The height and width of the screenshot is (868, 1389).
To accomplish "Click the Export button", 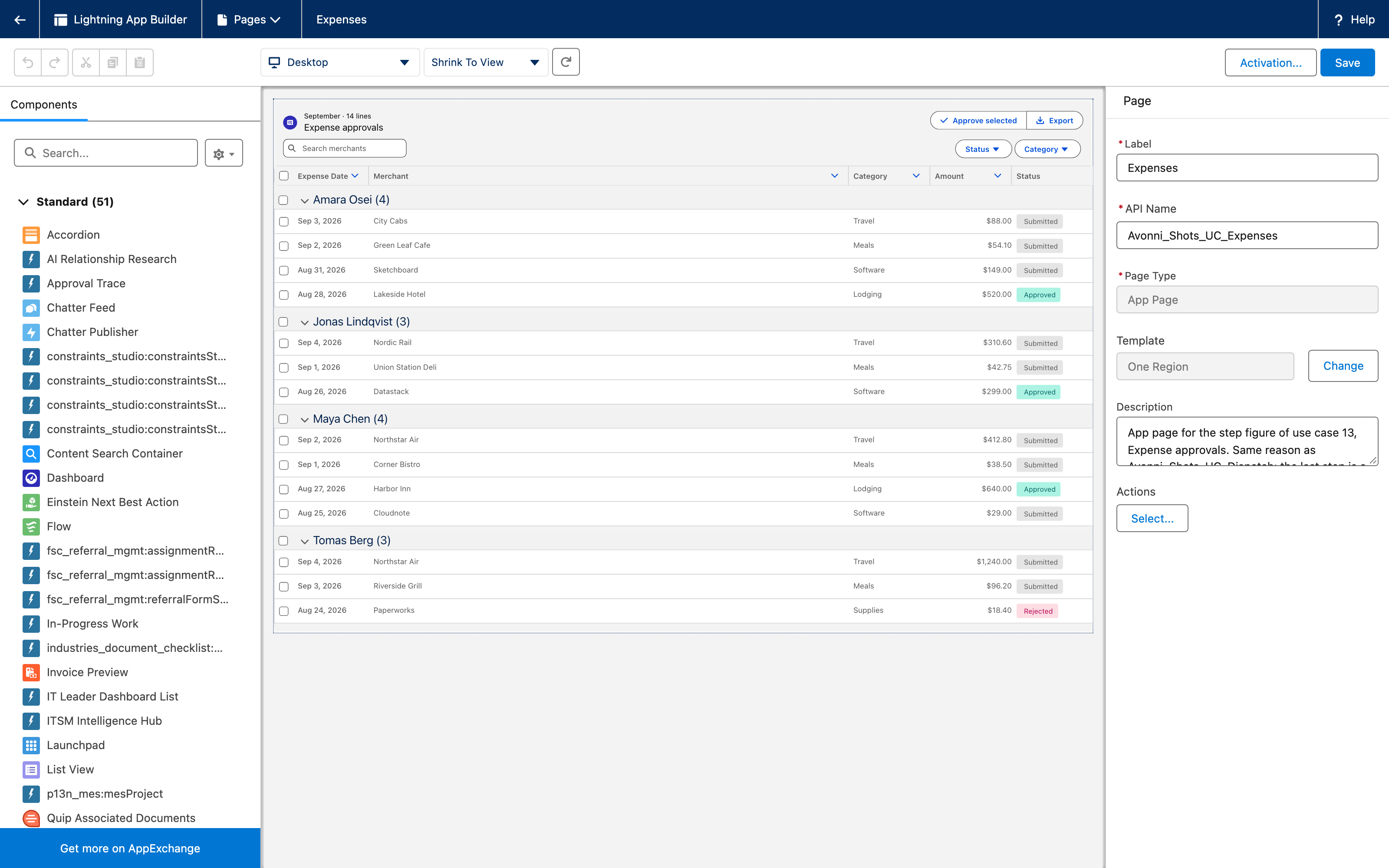I will (1054, 121).
